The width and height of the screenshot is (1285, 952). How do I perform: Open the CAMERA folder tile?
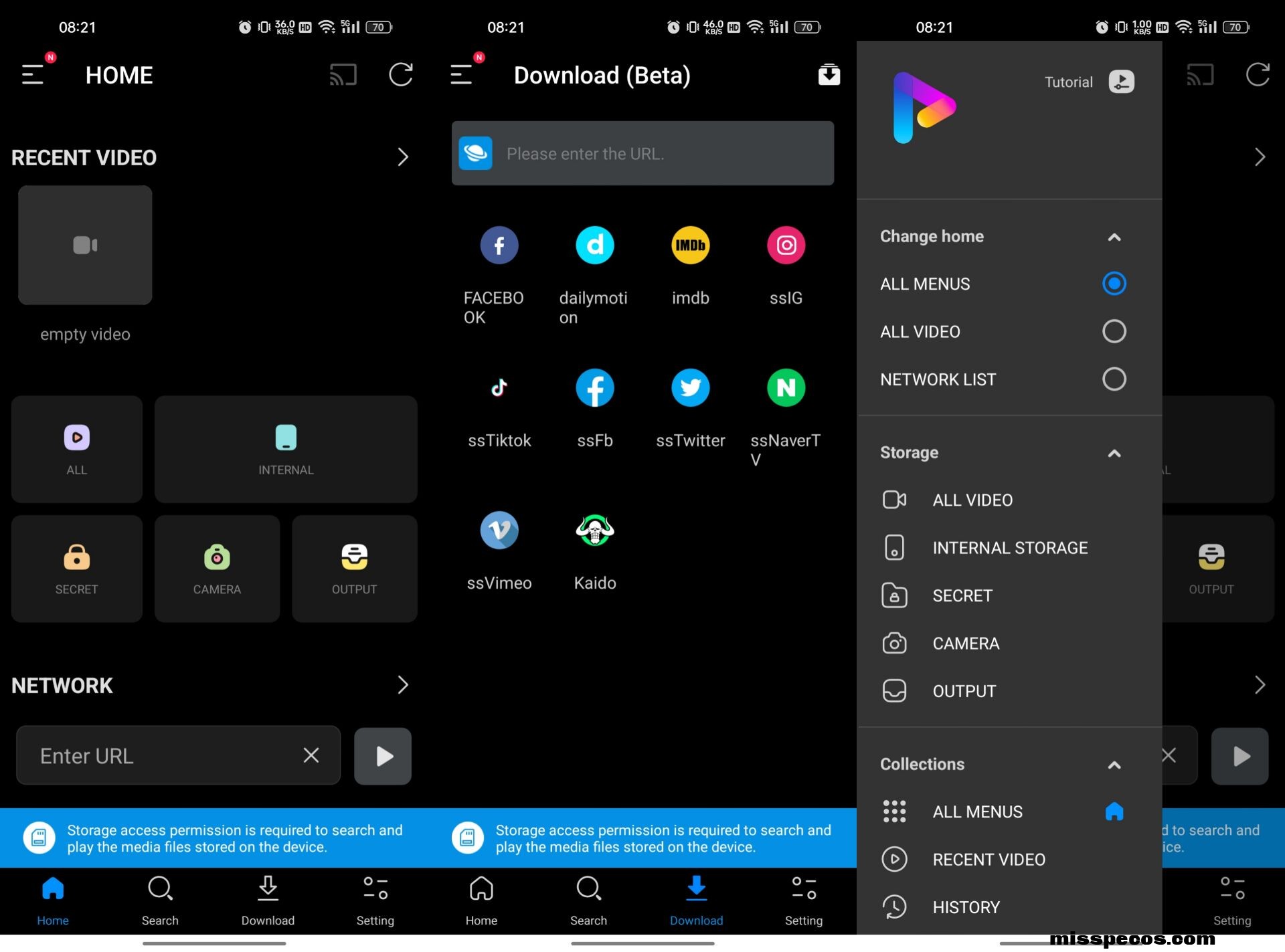217,569
